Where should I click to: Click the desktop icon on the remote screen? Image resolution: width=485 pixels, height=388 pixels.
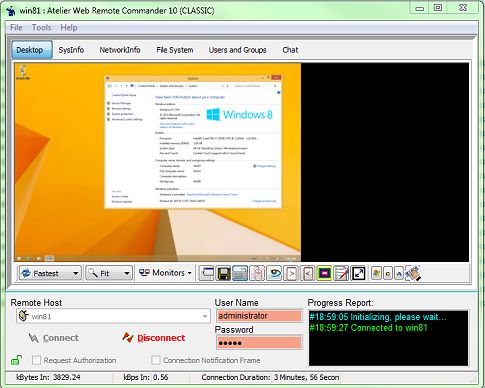pyautogui.click(x=23, y=72)
